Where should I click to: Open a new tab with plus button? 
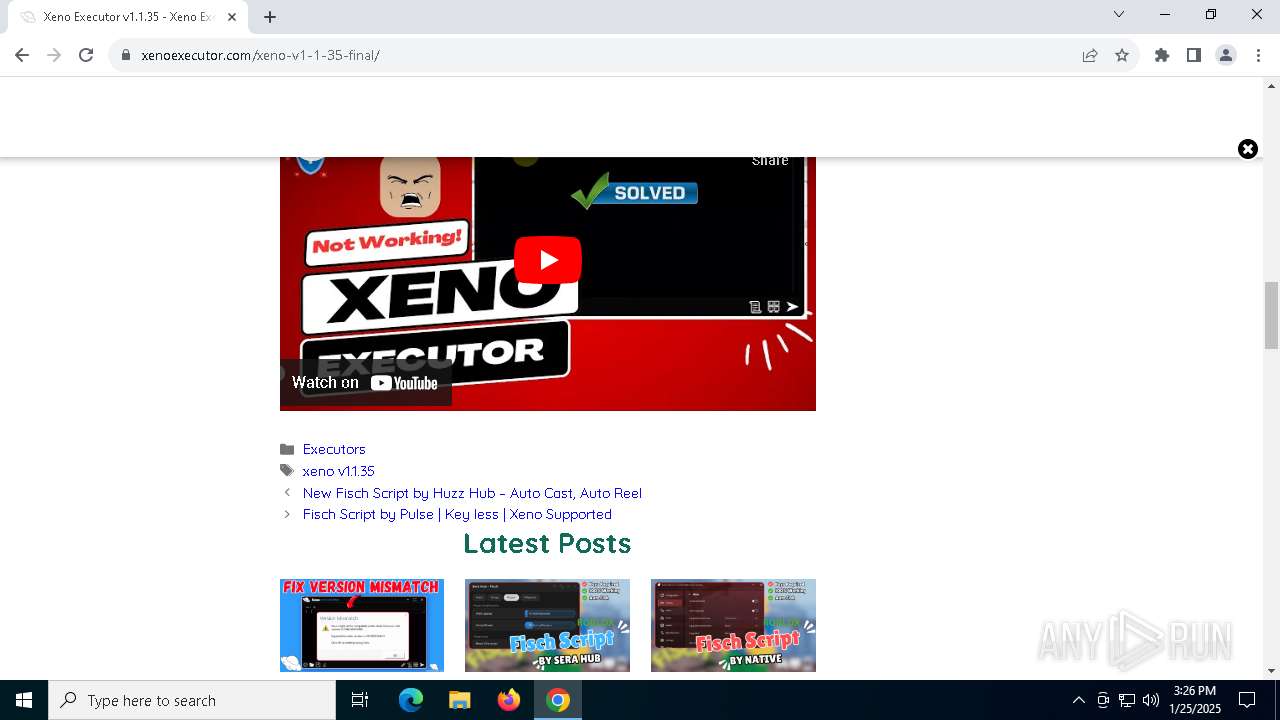click(x=270, y=16)
